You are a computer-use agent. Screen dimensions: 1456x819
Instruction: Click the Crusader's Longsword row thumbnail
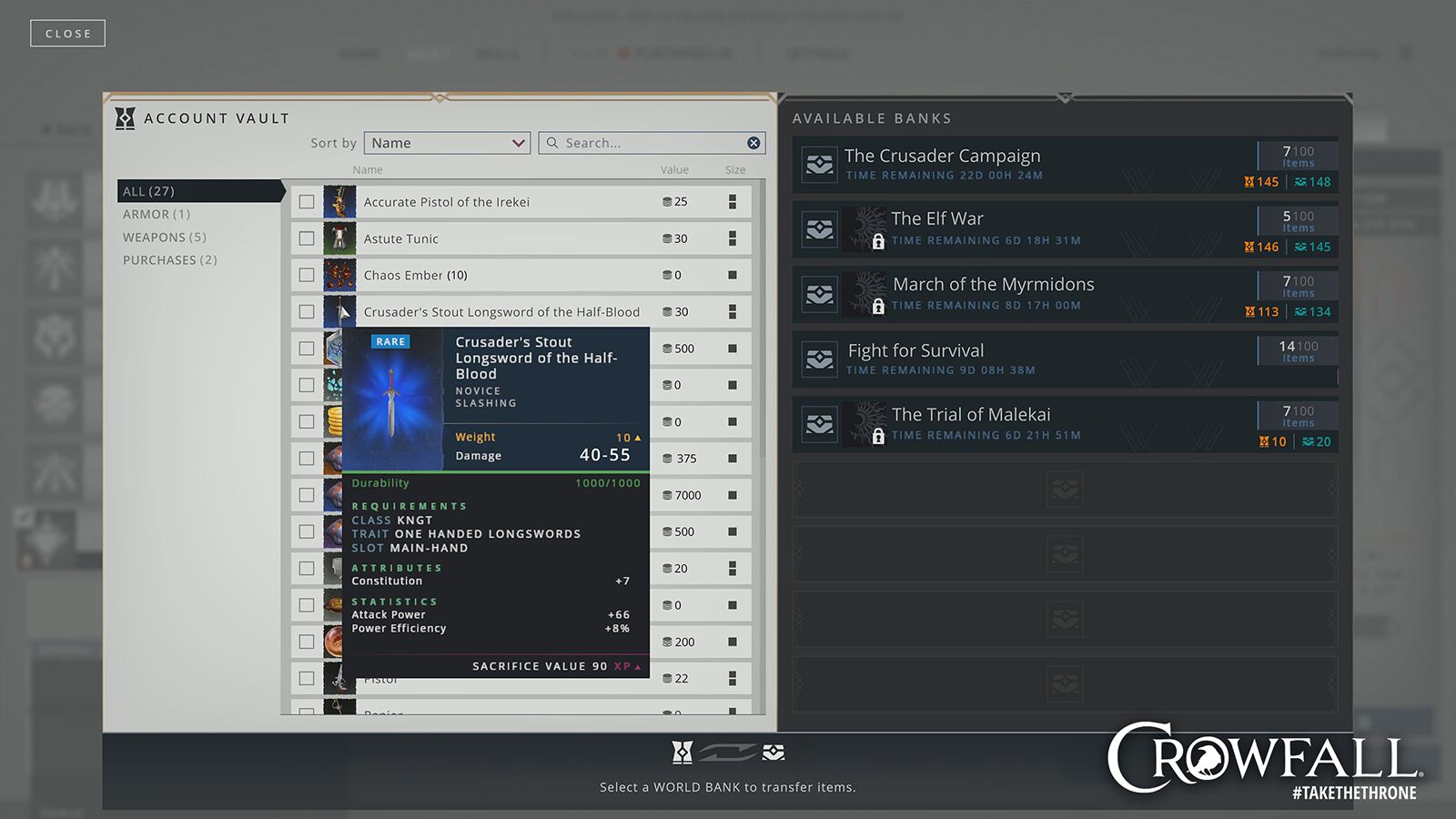click(x=339, y=311)
